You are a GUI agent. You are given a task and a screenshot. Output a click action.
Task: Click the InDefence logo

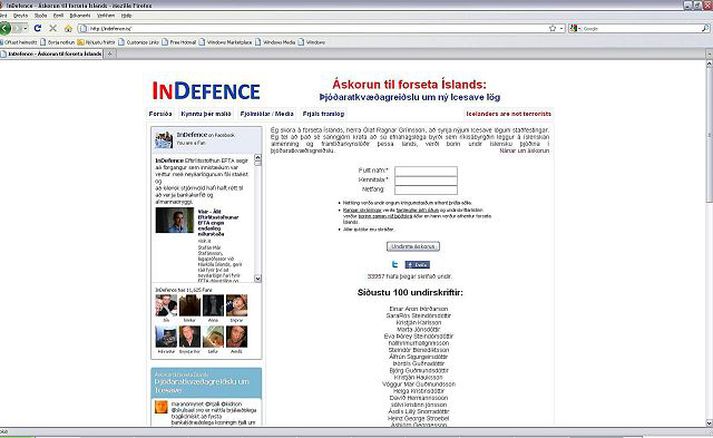206,91
